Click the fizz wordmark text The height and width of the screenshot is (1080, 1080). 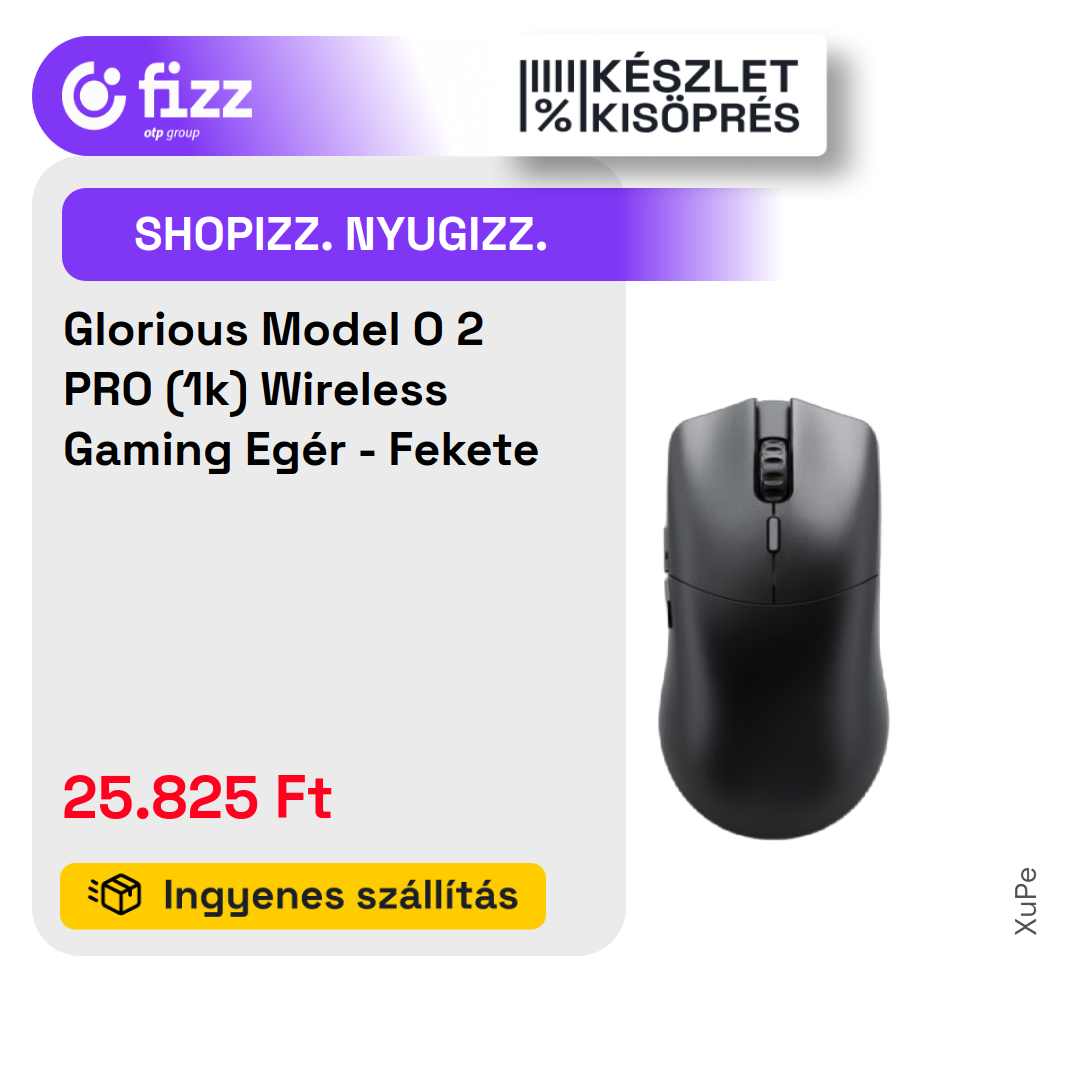click(196, 90)
